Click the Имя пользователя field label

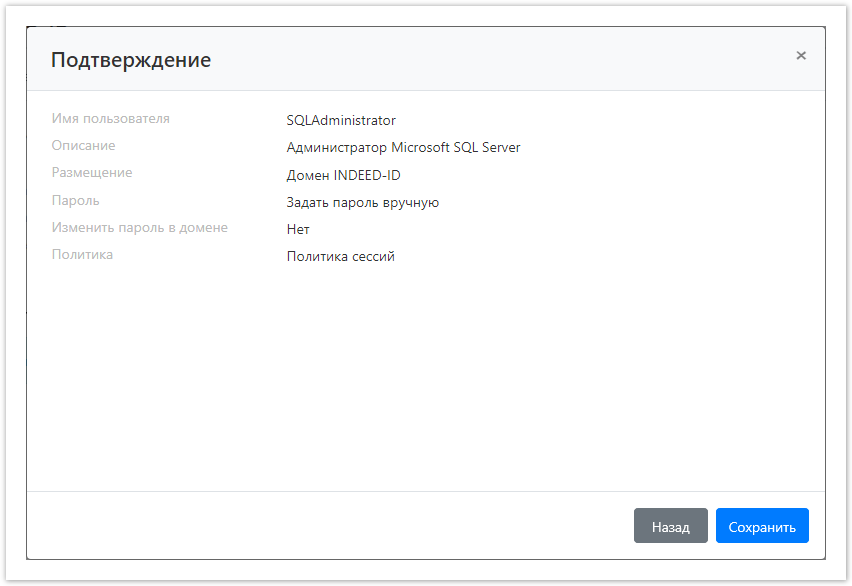pos(112,118)
